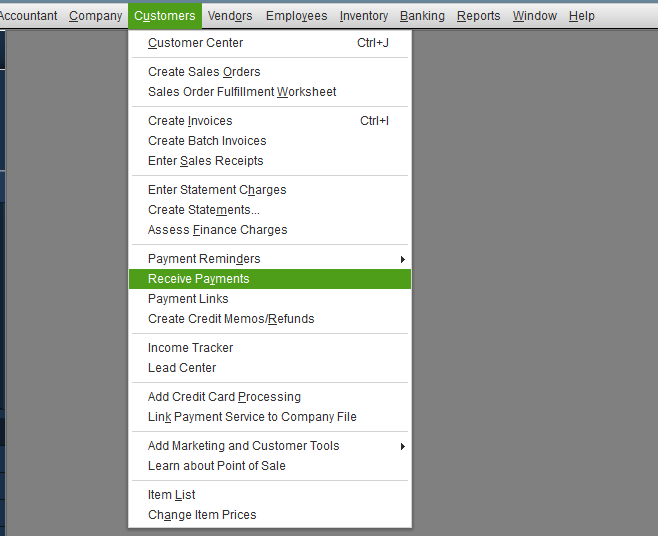
Task: Select Create Credit Memos/Refunds
Action: pos(231,319)
